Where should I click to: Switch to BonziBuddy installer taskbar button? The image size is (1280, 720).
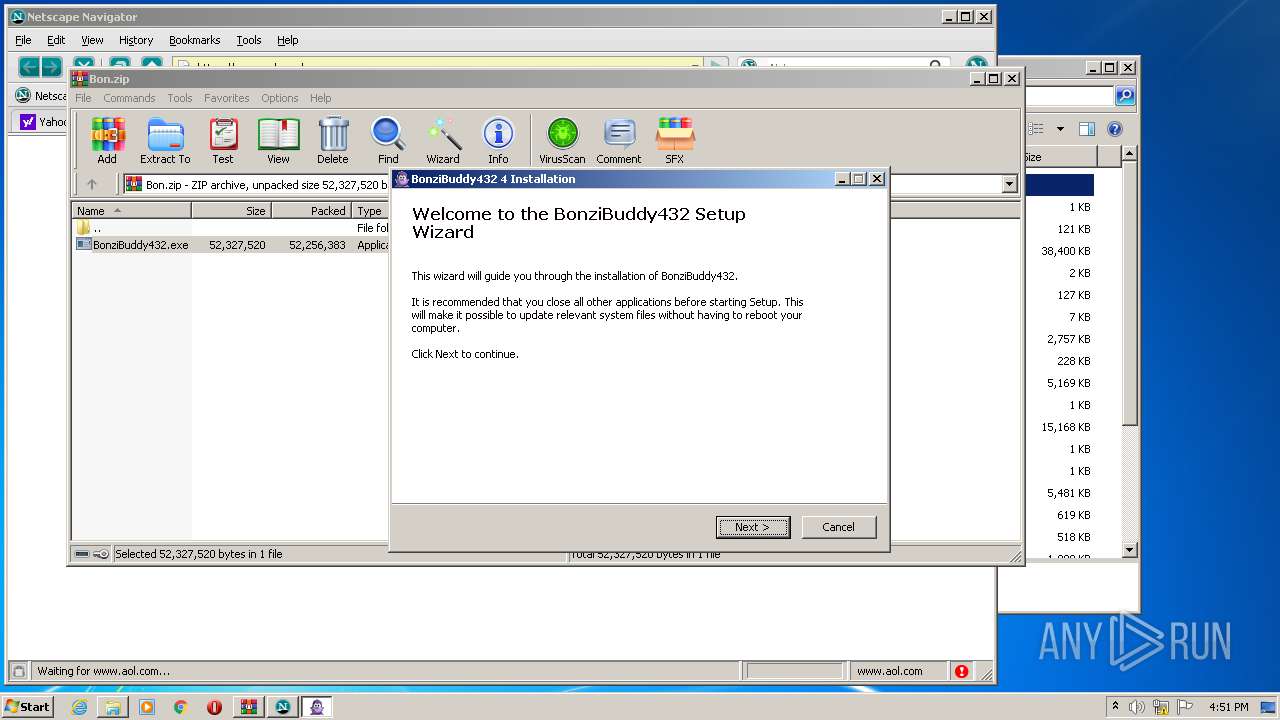(x=317, y=707)
